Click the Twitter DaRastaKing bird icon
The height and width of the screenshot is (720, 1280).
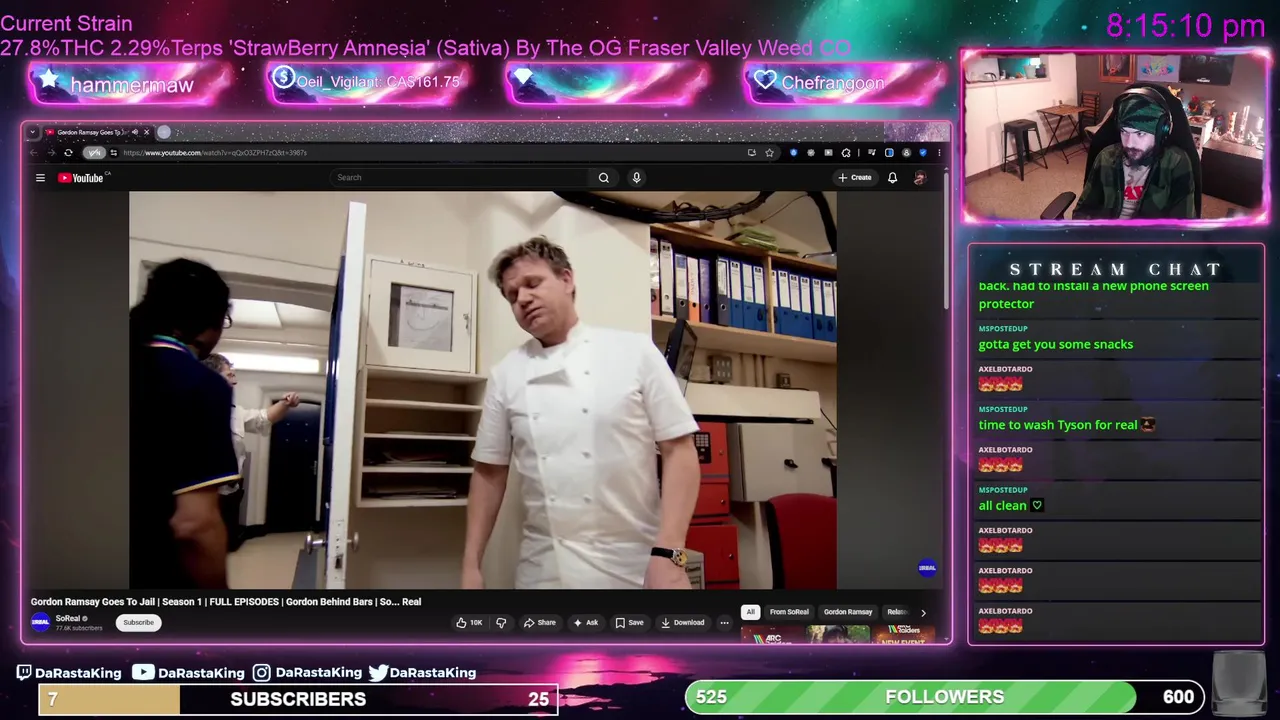(x=378, y=673)
